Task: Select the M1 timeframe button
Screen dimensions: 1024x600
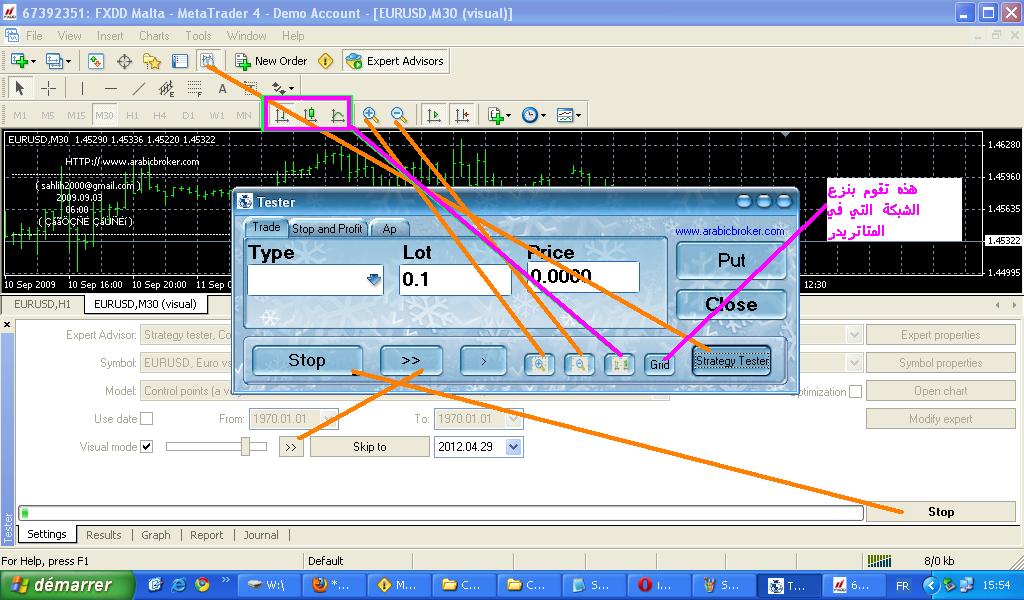Action: 20,116
